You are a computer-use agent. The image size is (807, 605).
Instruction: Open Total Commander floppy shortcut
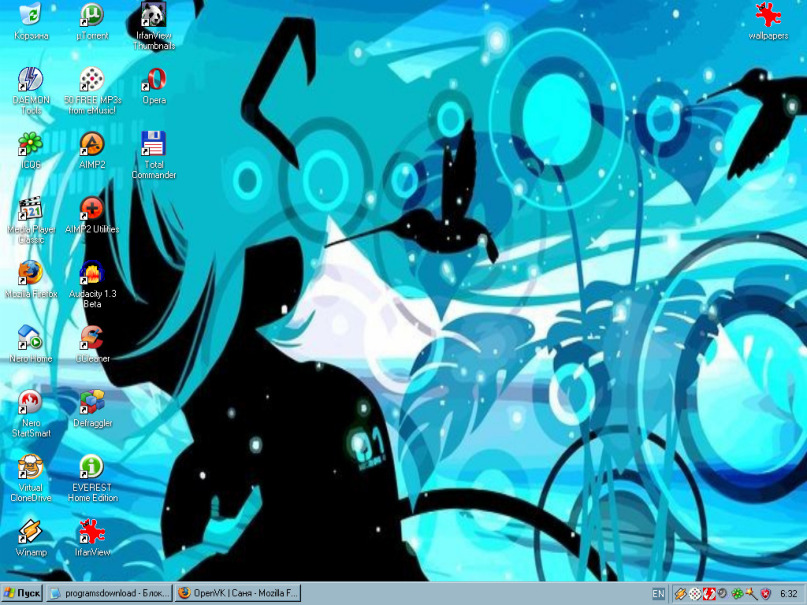pyautogui.click(x=154, y=155)
